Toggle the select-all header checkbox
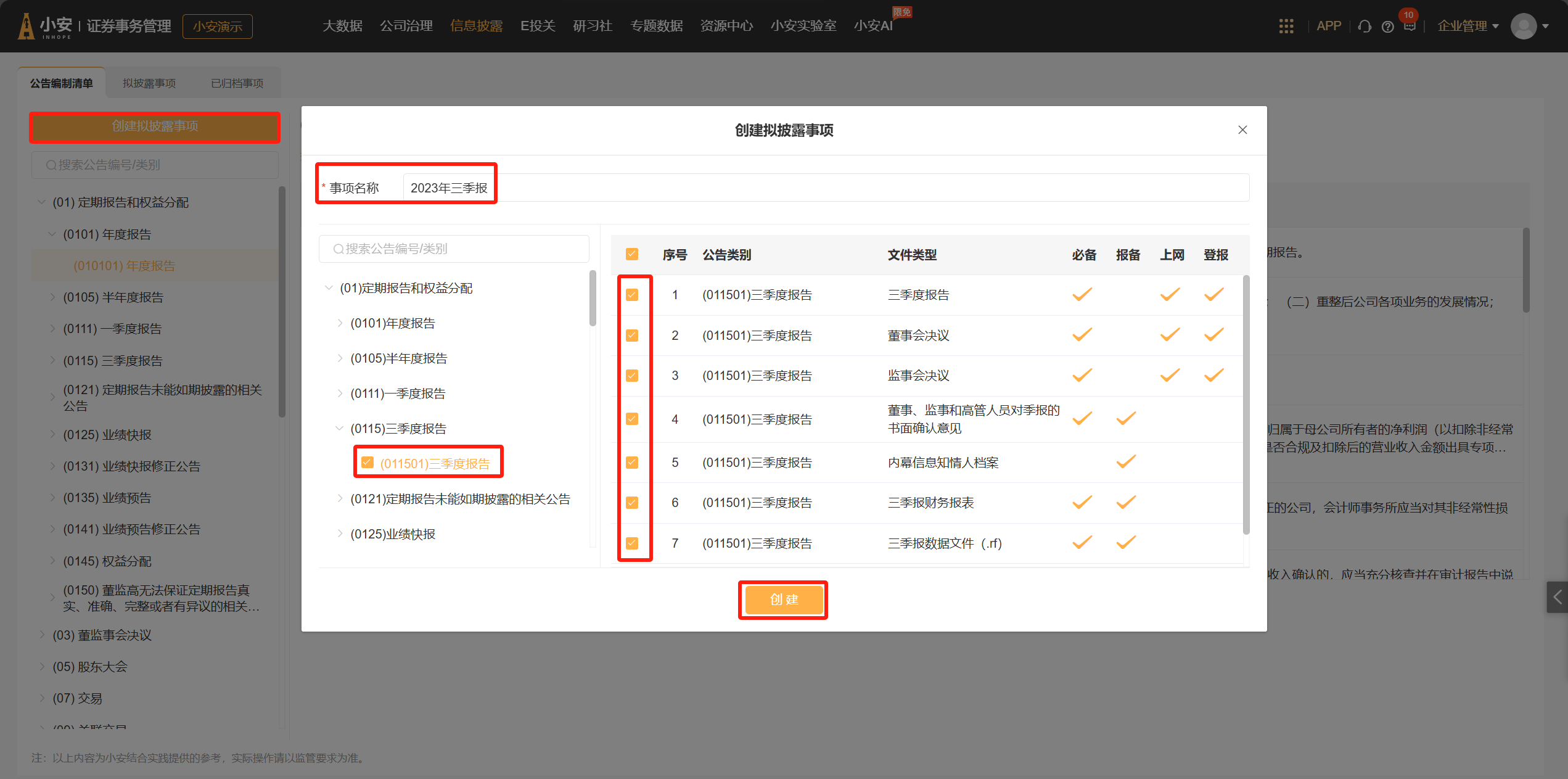Screen dimensions: 1568x779 point(632,254)
